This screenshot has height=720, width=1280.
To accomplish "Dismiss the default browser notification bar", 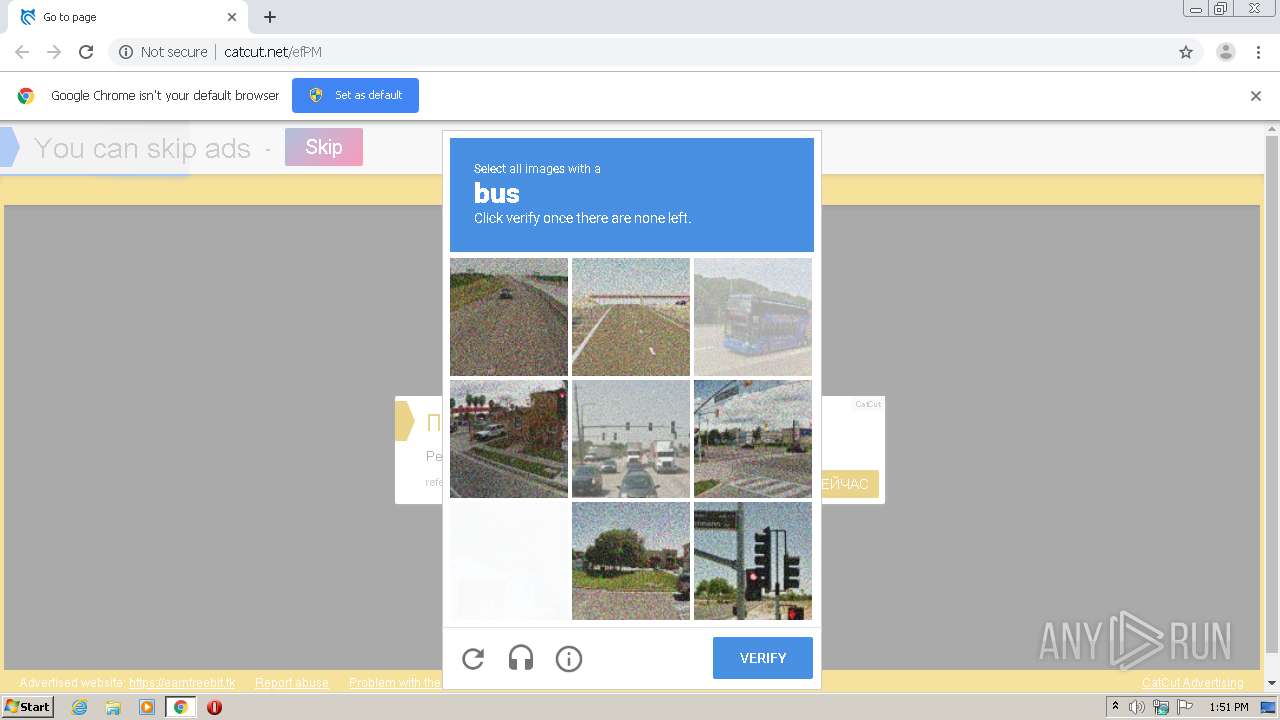I will tap(1256, 96).
